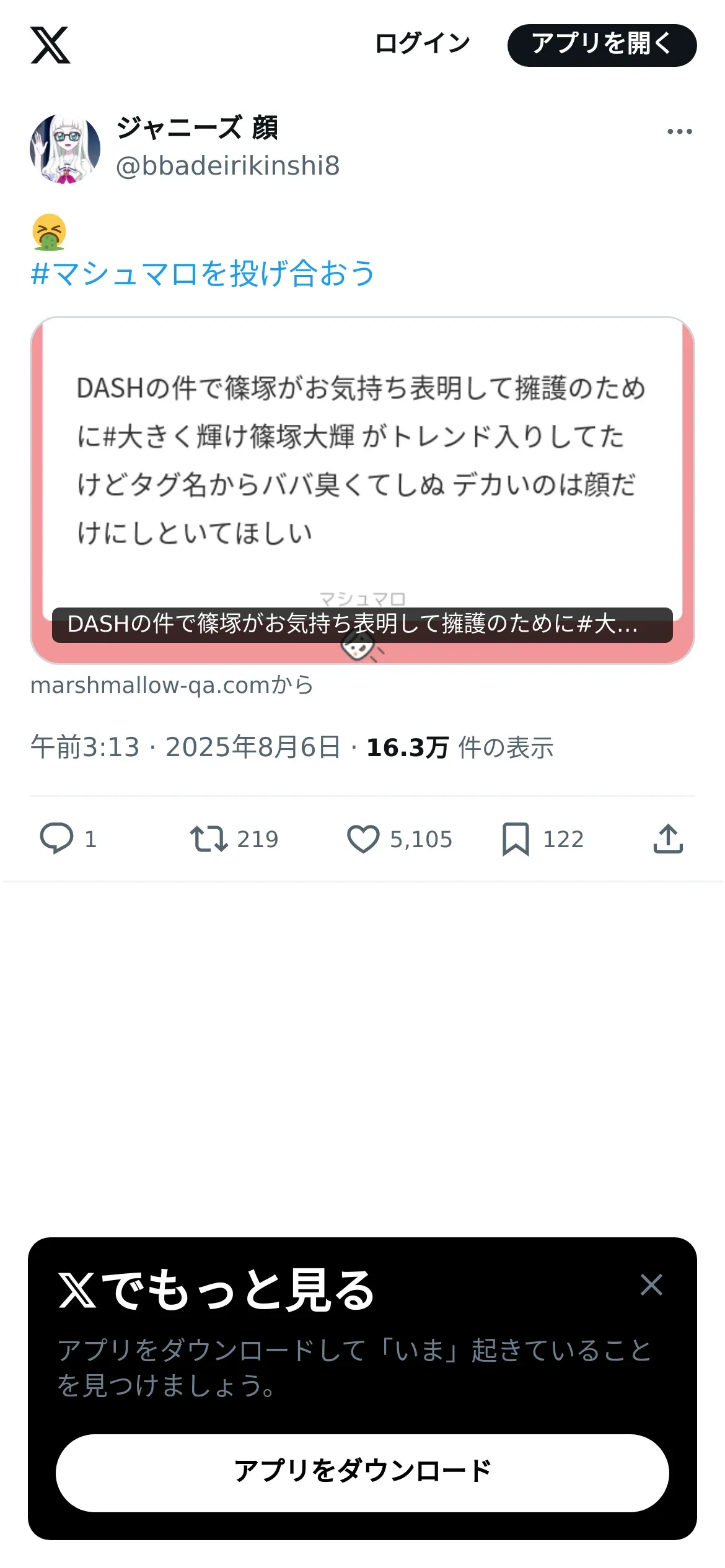Like the post with heart icon
The image size is (725, 1568).
click(x=362, y=839)
